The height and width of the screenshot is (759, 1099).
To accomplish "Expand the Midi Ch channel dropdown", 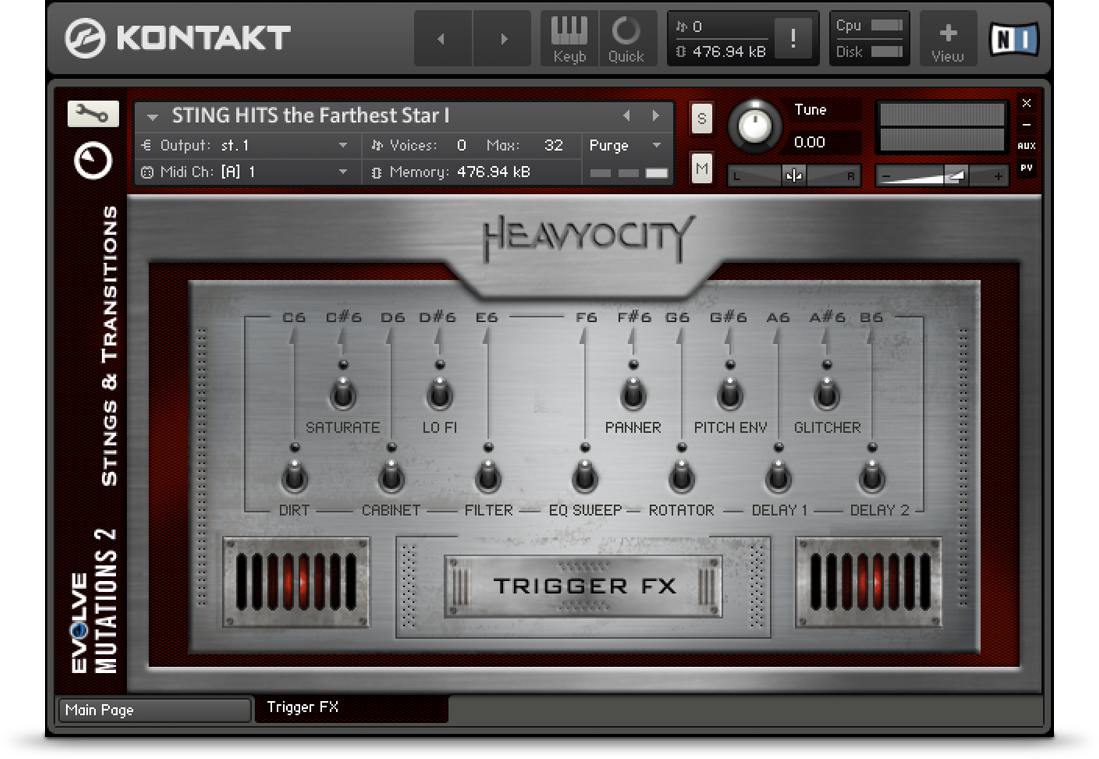I will pos(343,172).
